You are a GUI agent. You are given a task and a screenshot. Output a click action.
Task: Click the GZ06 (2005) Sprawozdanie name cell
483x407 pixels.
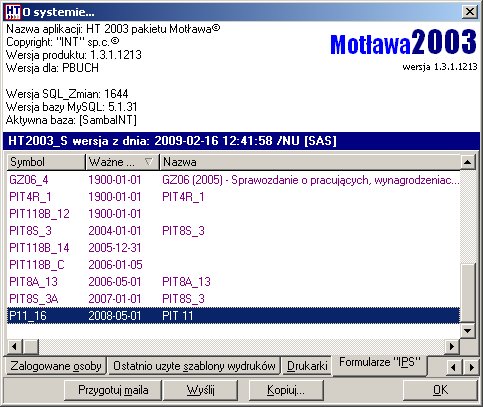click(x=311, y=180)
